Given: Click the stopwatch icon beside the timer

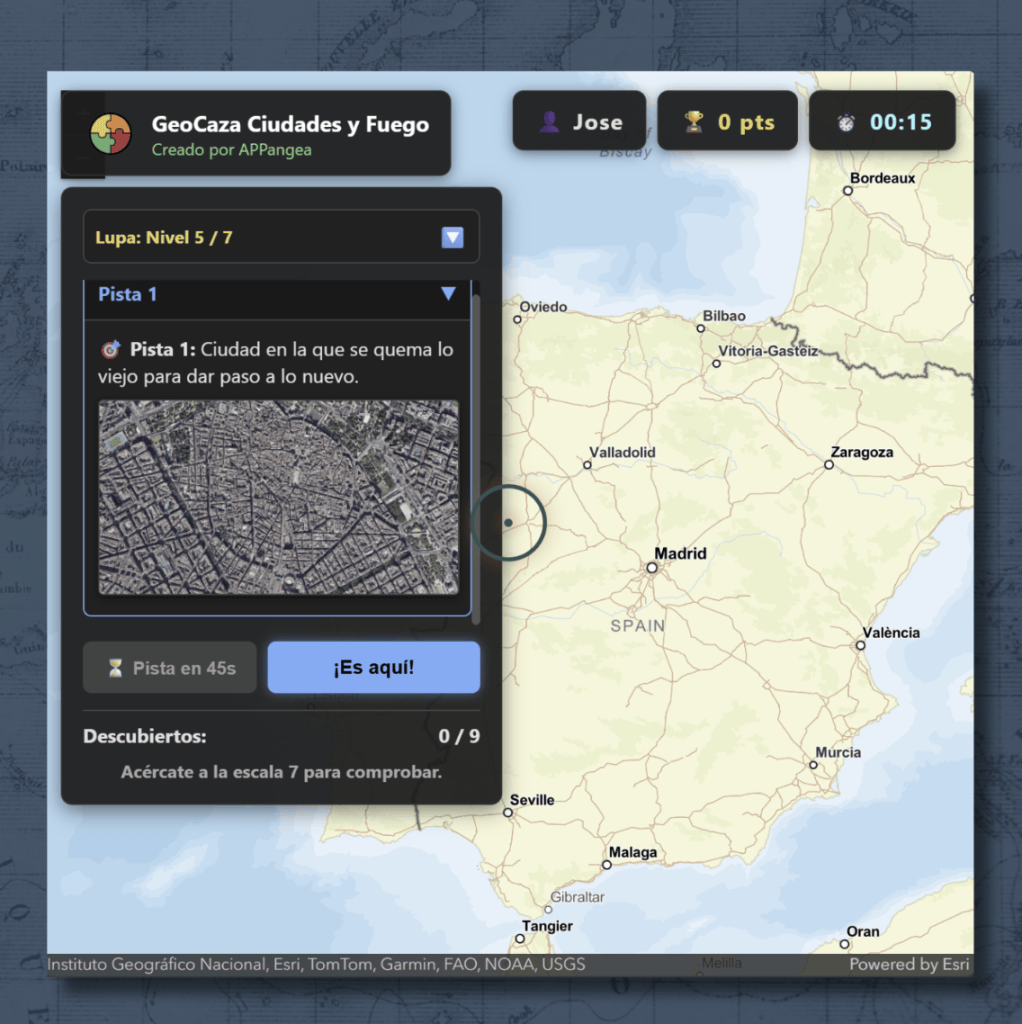Looking at the screenshot, I should coord(846,122).
